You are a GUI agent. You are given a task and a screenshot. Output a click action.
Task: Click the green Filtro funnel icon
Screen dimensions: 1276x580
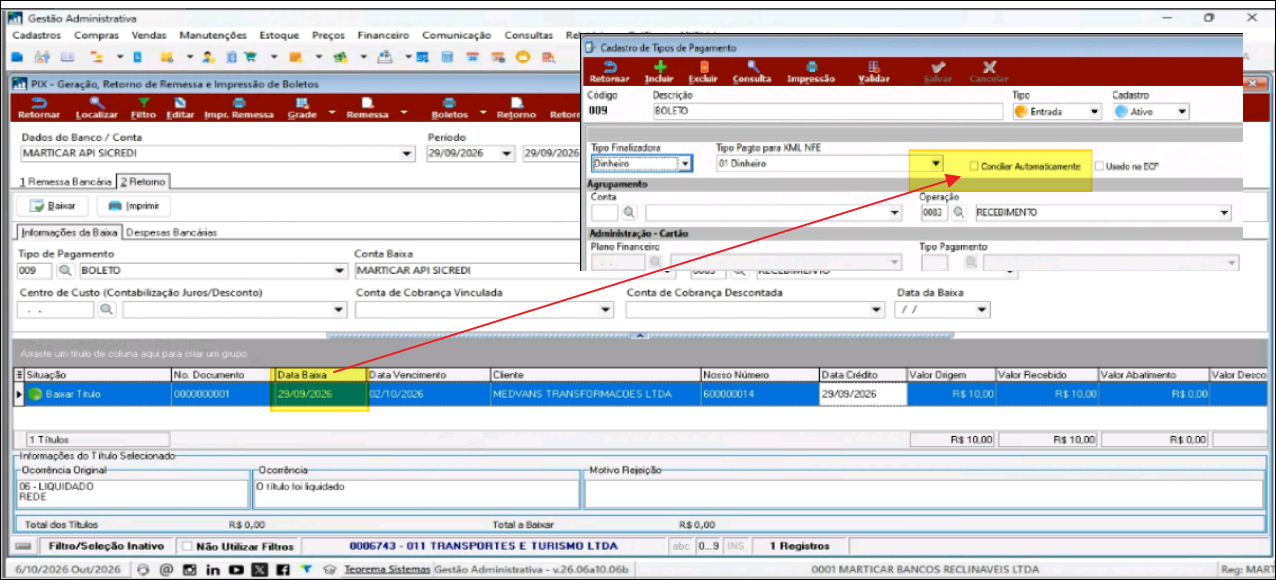click(x=143, y=103)
